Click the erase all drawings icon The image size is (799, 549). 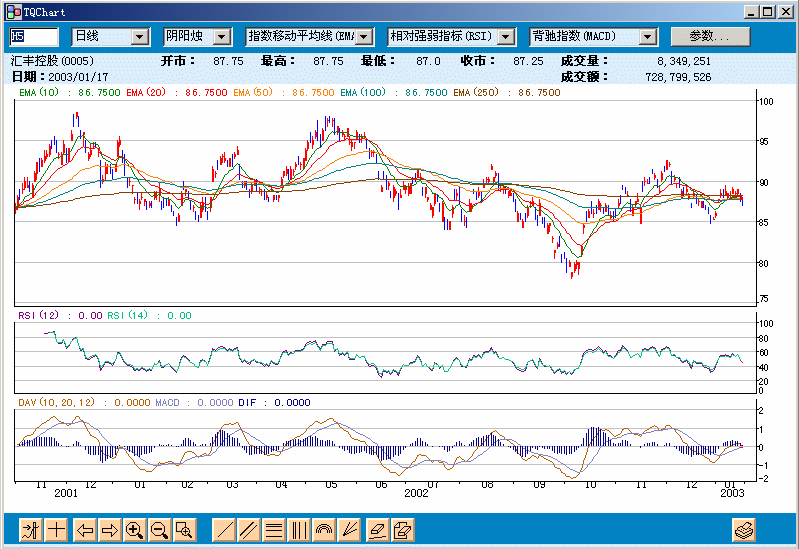(403, 530)
